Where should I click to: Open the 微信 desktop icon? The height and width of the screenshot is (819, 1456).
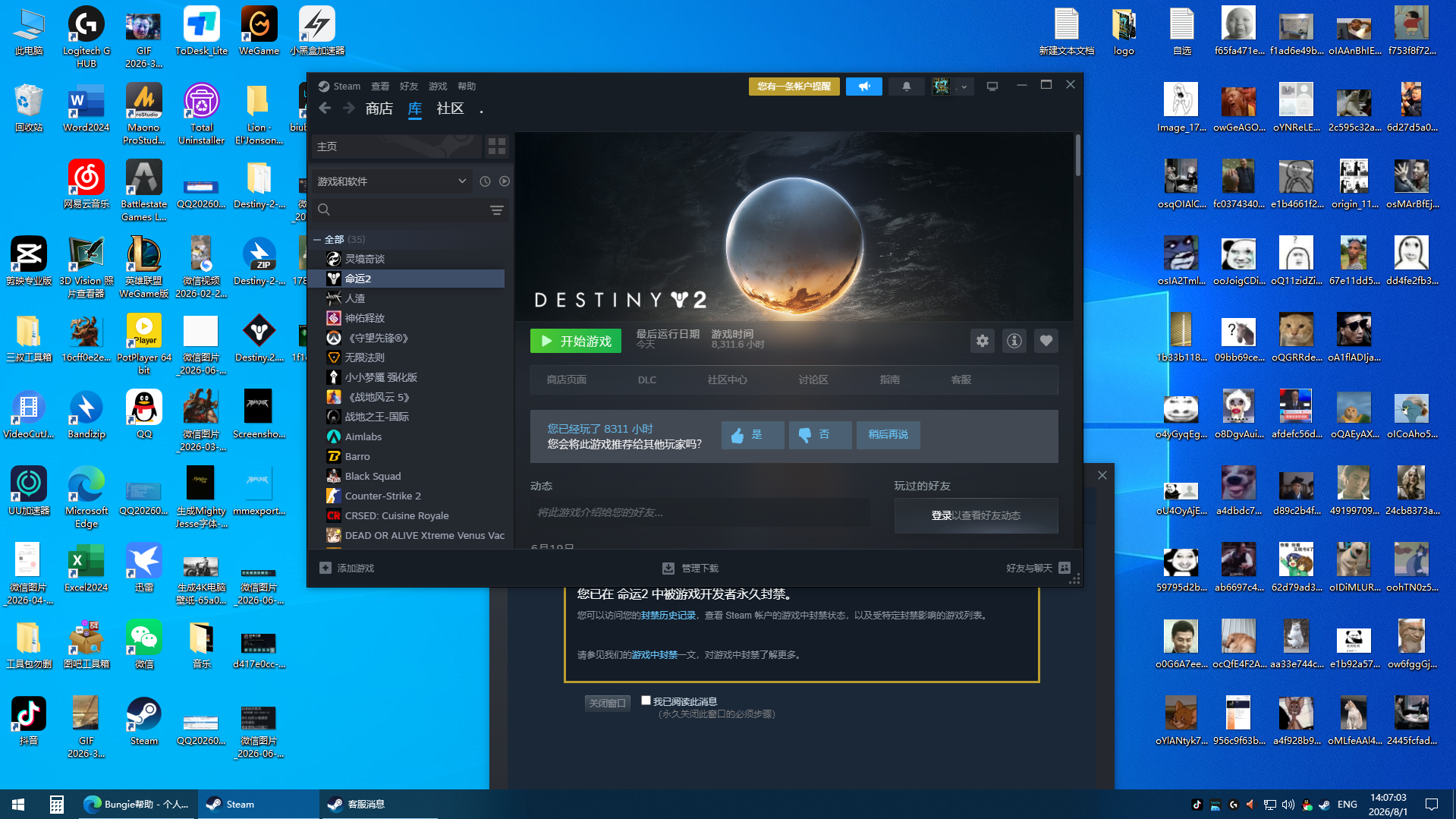pos(144,644)
